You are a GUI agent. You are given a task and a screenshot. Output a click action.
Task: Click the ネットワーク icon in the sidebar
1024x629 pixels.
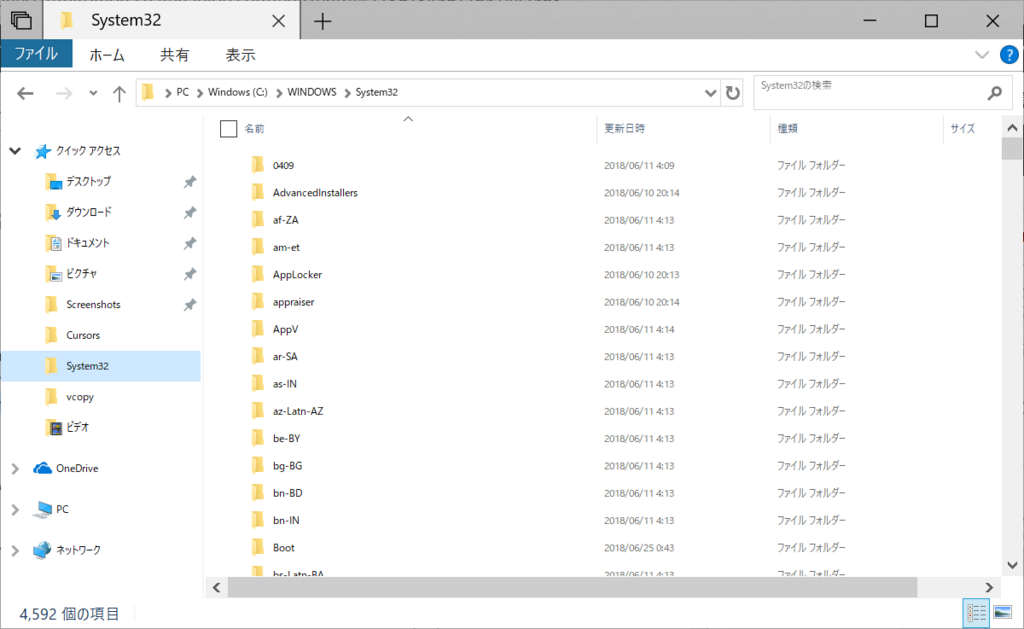(42, 550)
